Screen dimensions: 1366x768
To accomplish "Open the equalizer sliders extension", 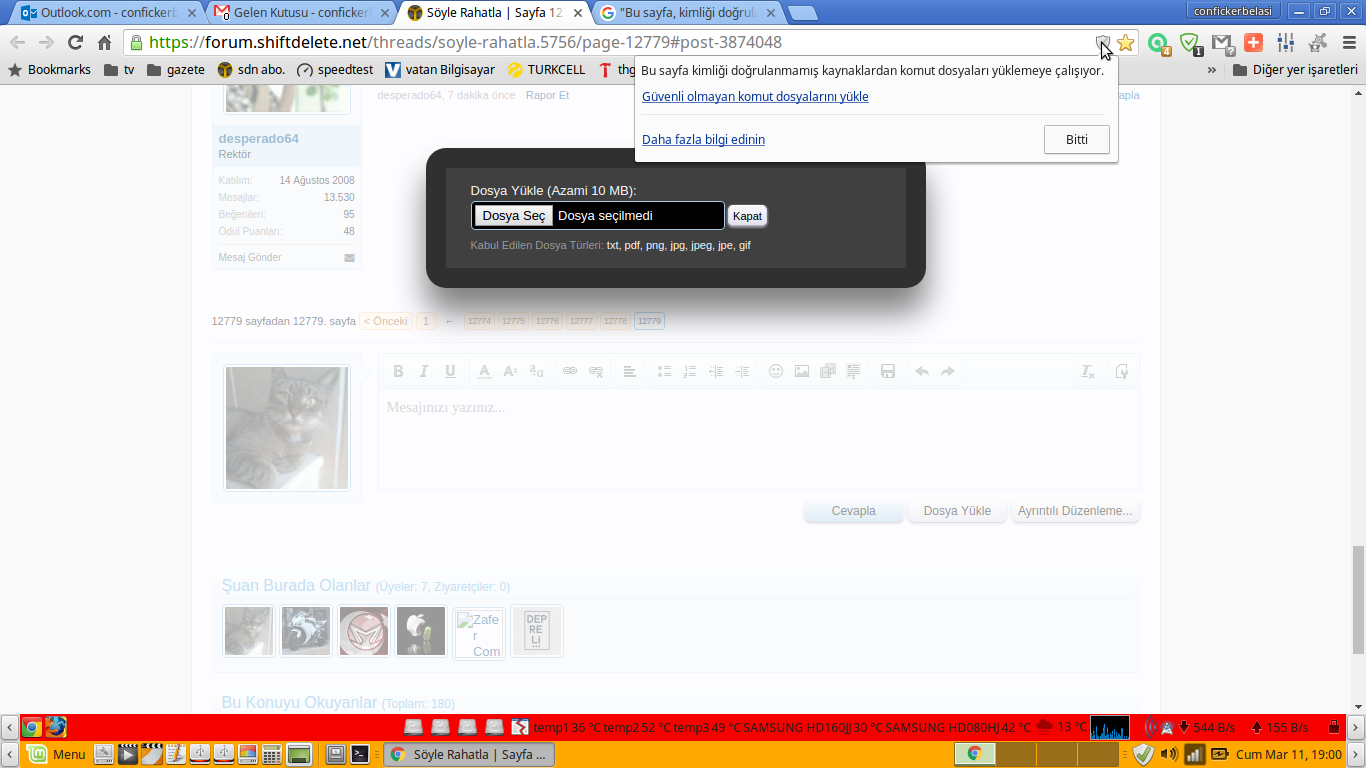I will pyautogui.click(x=1286, y=43).
